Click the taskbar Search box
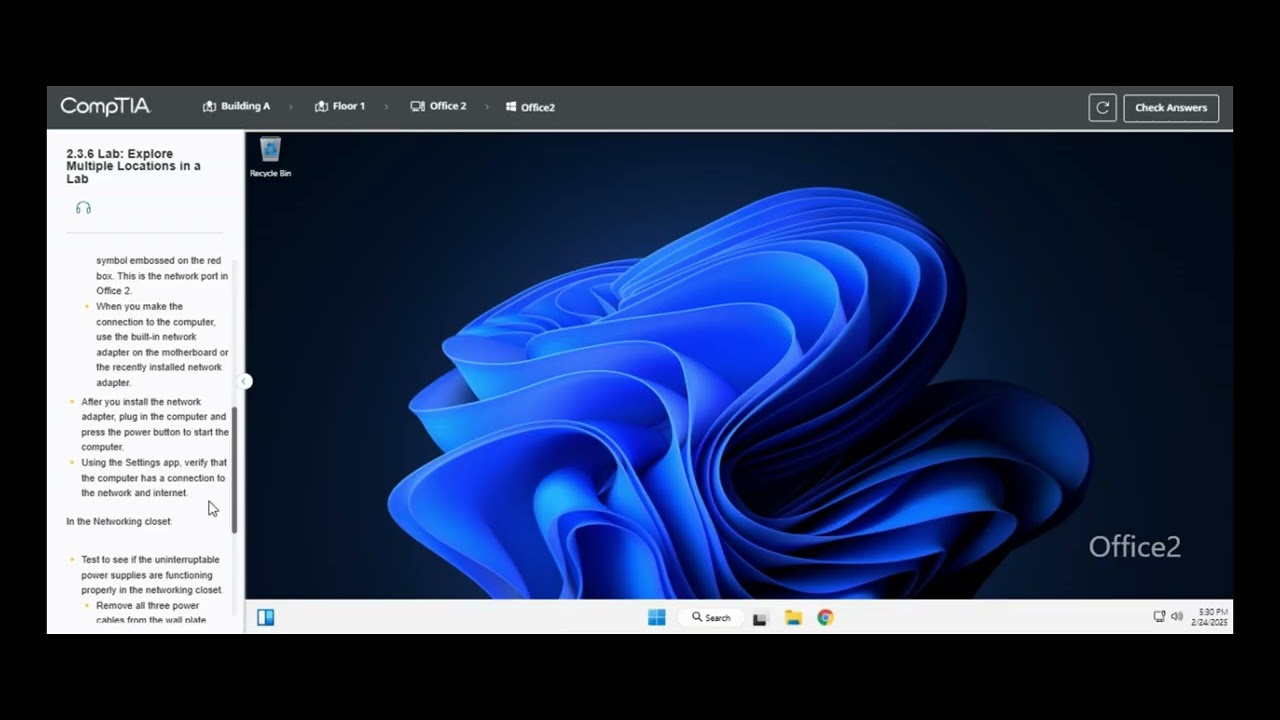Screen dimensions: 1280x720 [x=711, y=618]
